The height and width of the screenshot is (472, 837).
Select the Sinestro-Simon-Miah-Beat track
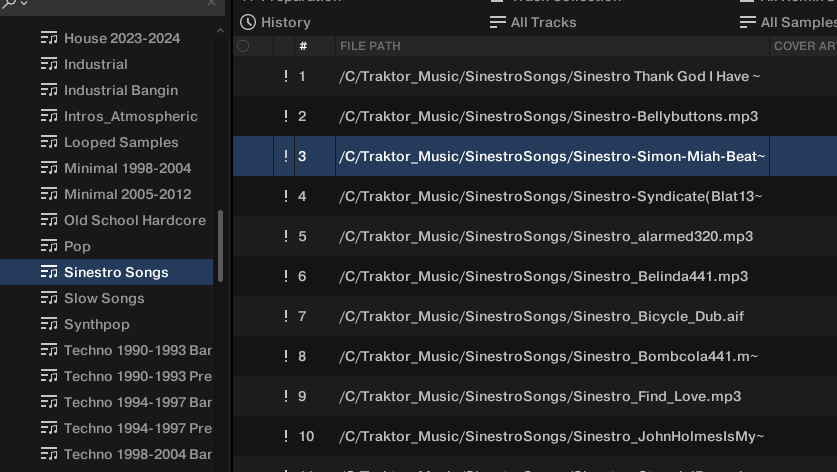[552, 156]
